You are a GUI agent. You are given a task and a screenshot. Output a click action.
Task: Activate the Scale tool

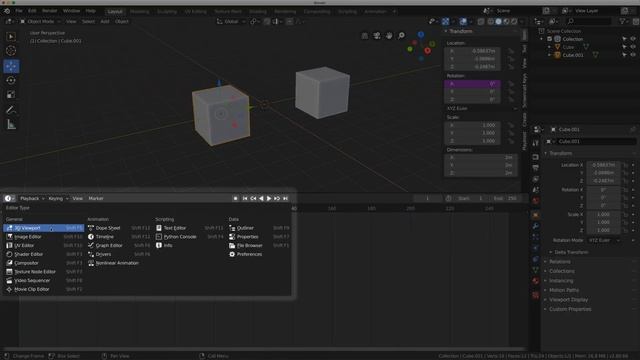11,95
